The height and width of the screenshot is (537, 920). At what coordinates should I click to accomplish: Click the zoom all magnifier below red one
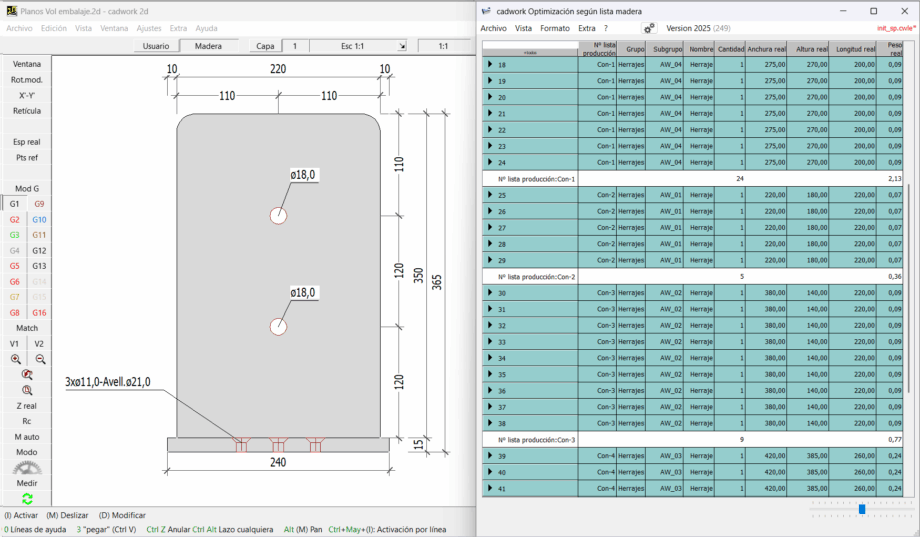[27, 390]
